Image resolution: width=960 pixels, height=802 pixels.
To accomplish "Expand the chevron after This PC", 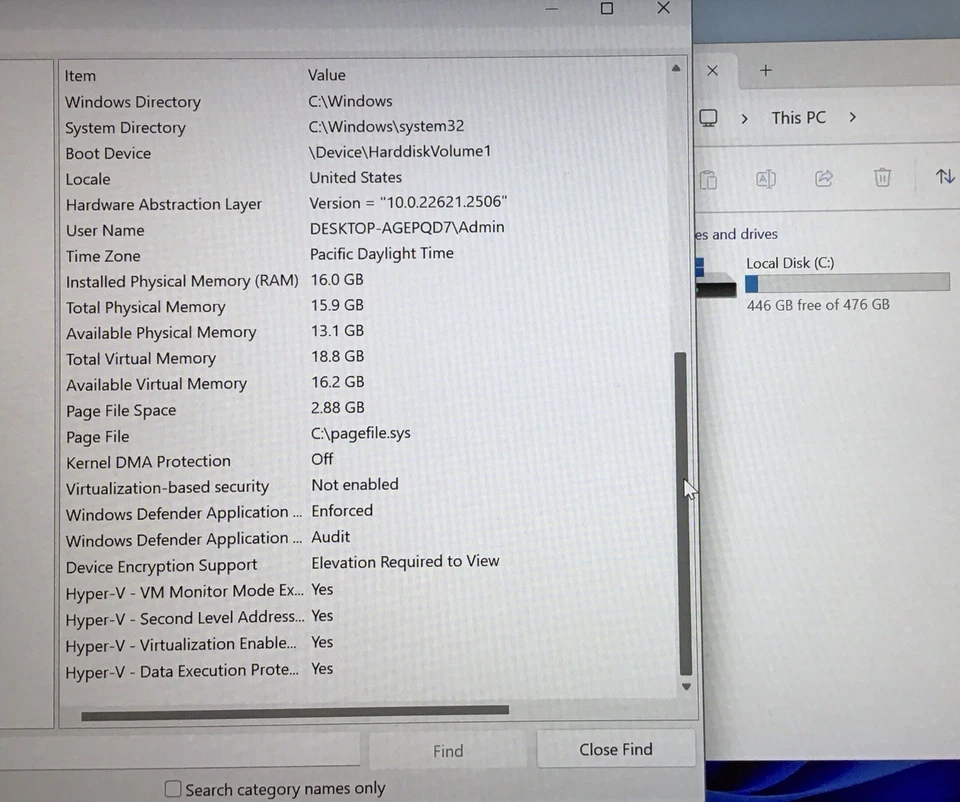I will click(852, 118).
